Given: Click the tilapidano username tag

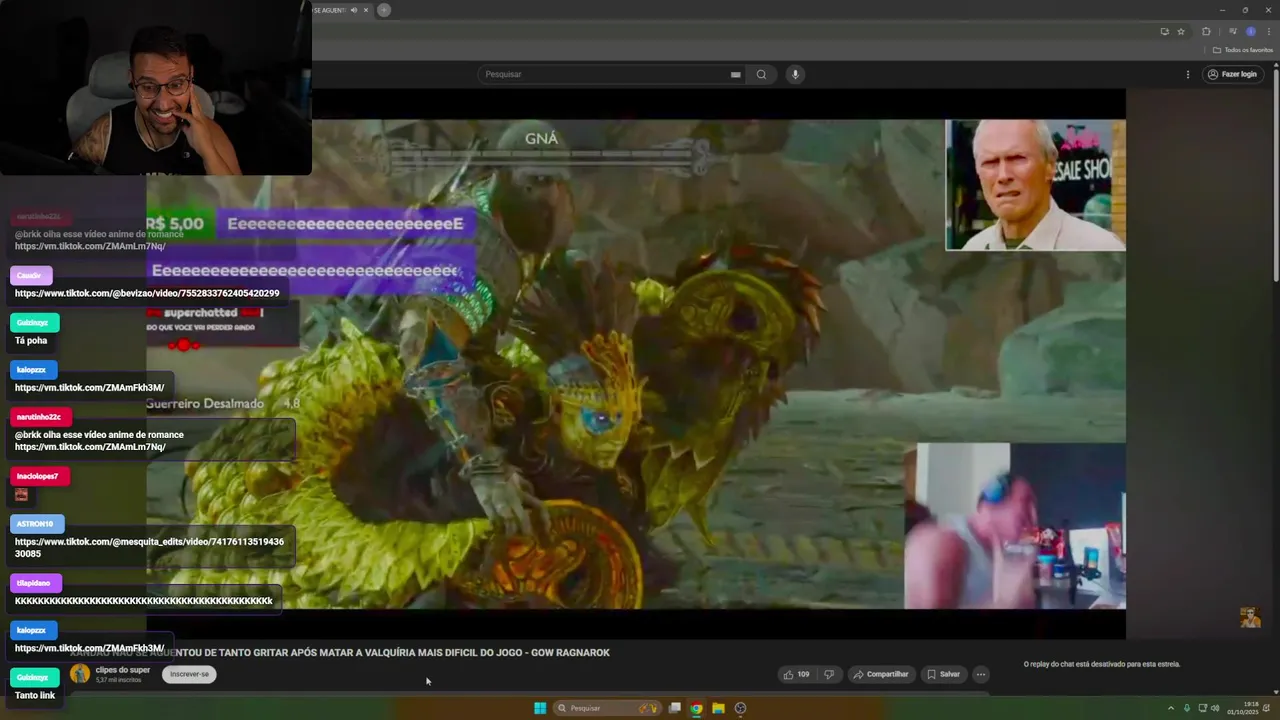Looking at the screenshot, I should click(36, 582).
